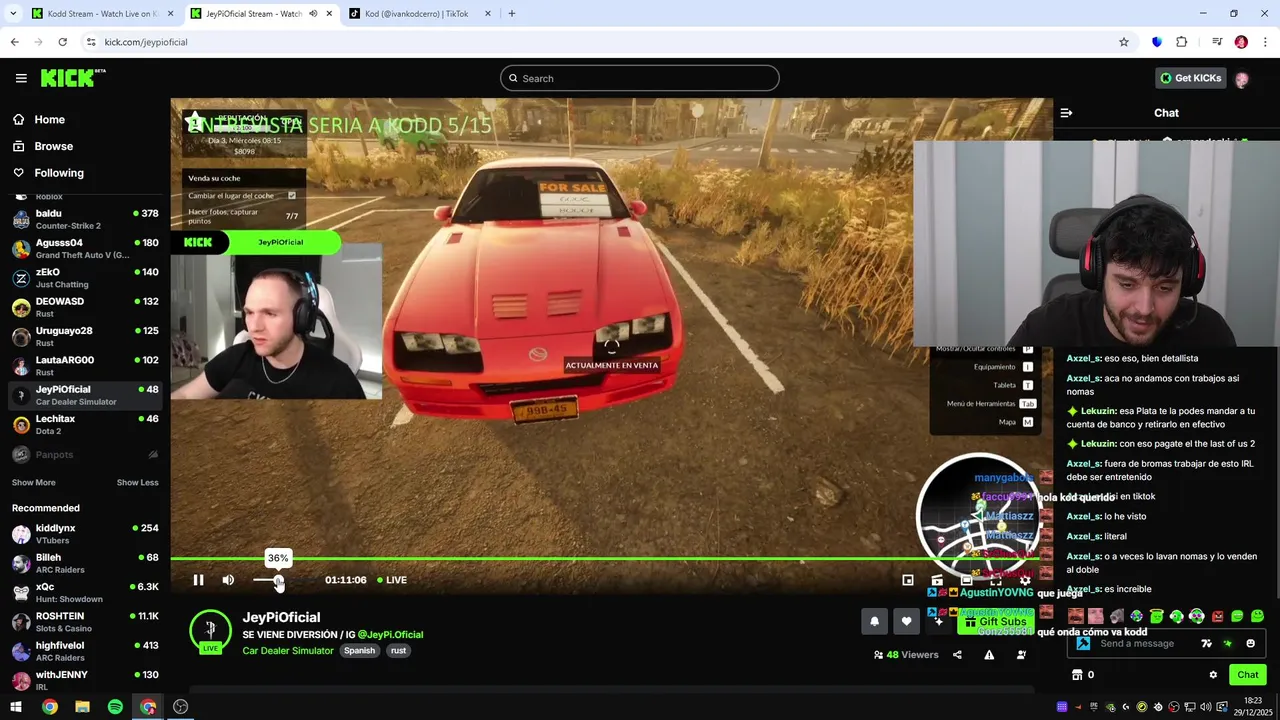
Task: Open the Kick hamburger menu
Action: click(21, 78)
